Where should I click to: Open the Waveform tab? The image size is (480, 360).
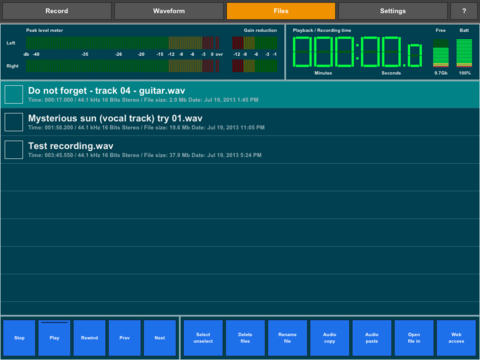point(169,11)
